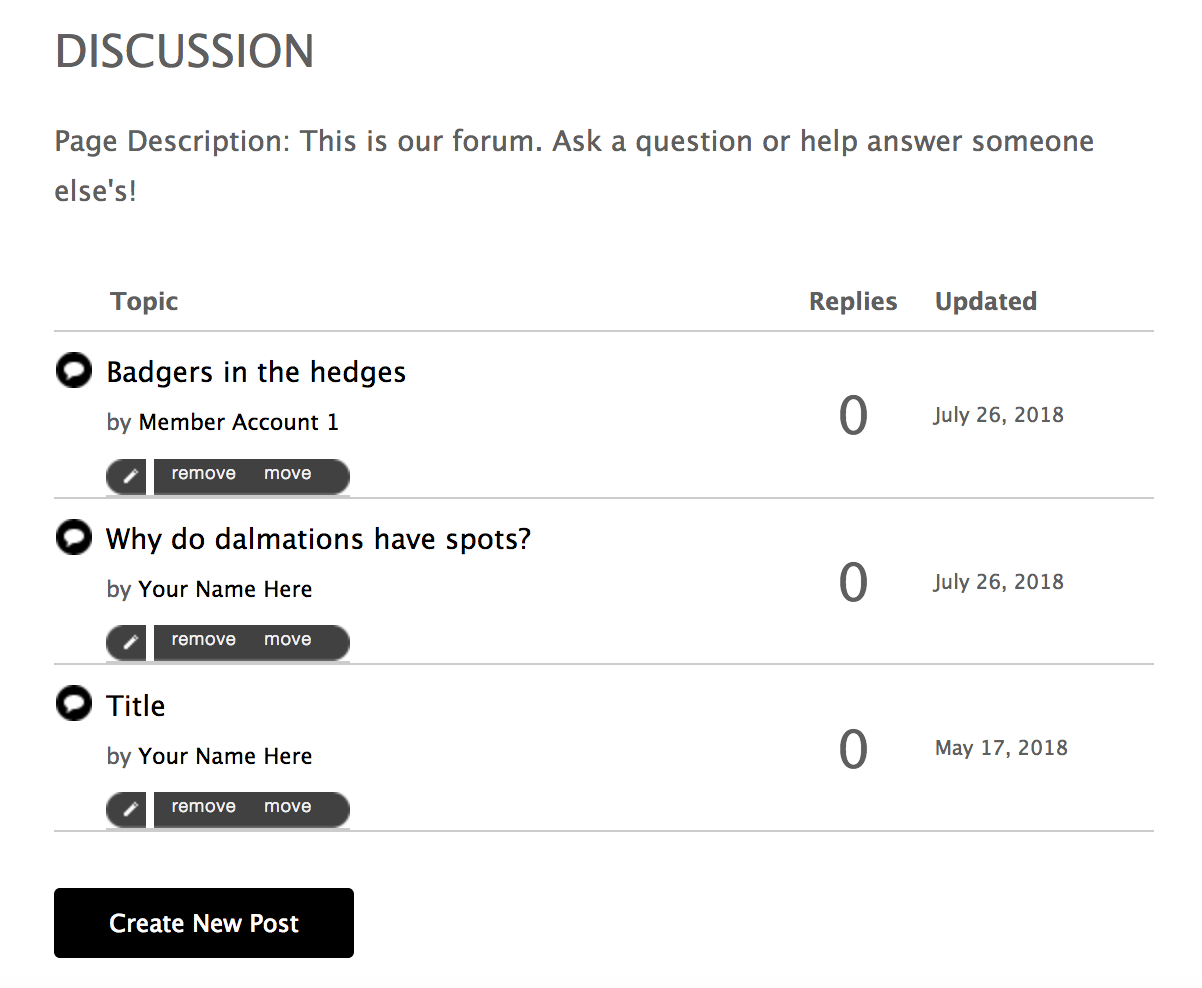This screenshot has height=988, width=1202.
Task: Open author link on dalmations post
Action: pyautogui.click(x=225, y=589)
